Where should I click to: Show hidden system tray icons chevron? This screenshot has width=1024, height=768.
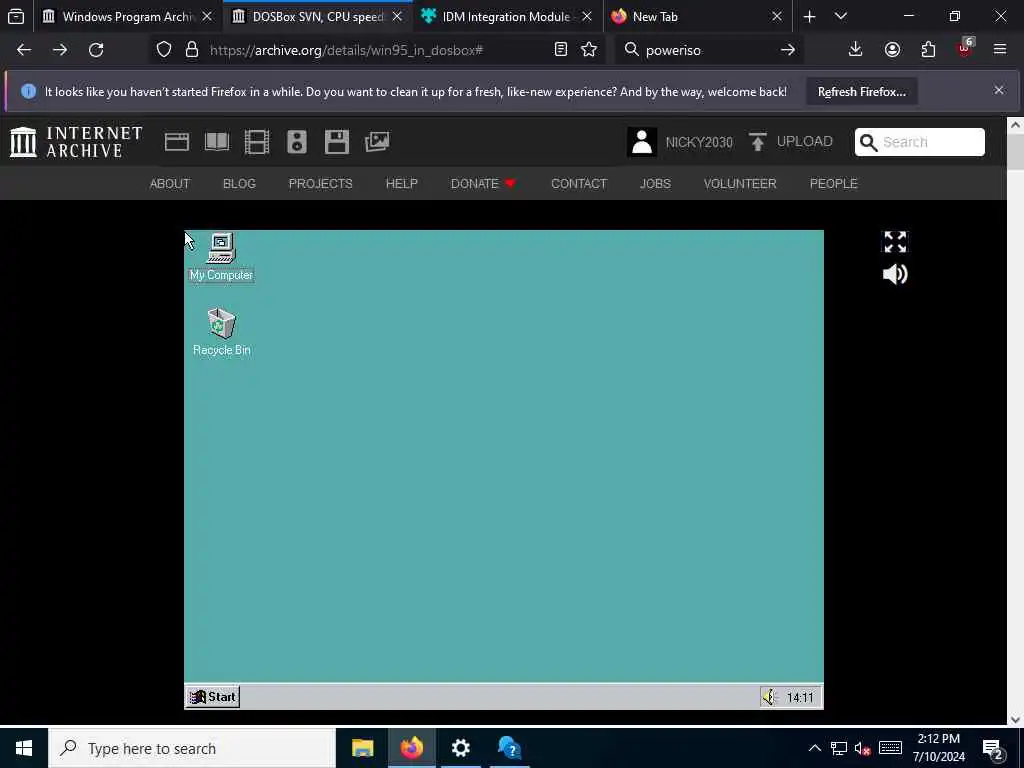(814, 748)
